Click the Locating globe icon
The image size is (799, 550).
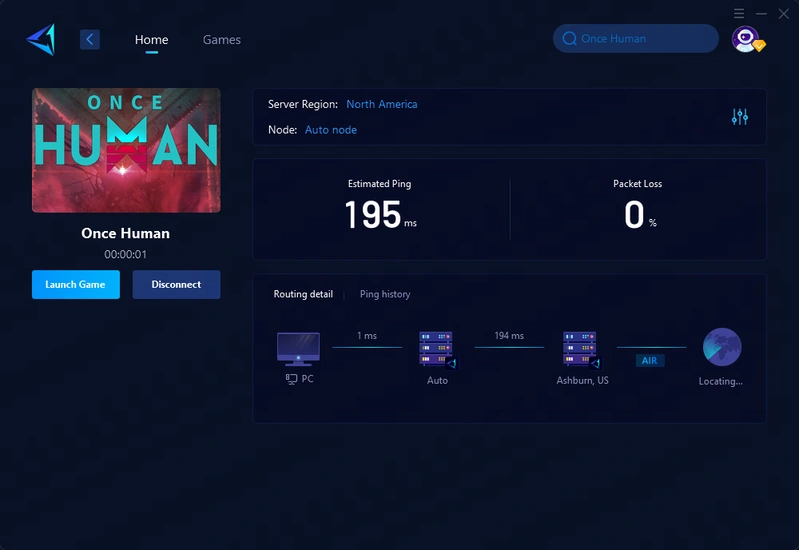(x=722, y=347)
